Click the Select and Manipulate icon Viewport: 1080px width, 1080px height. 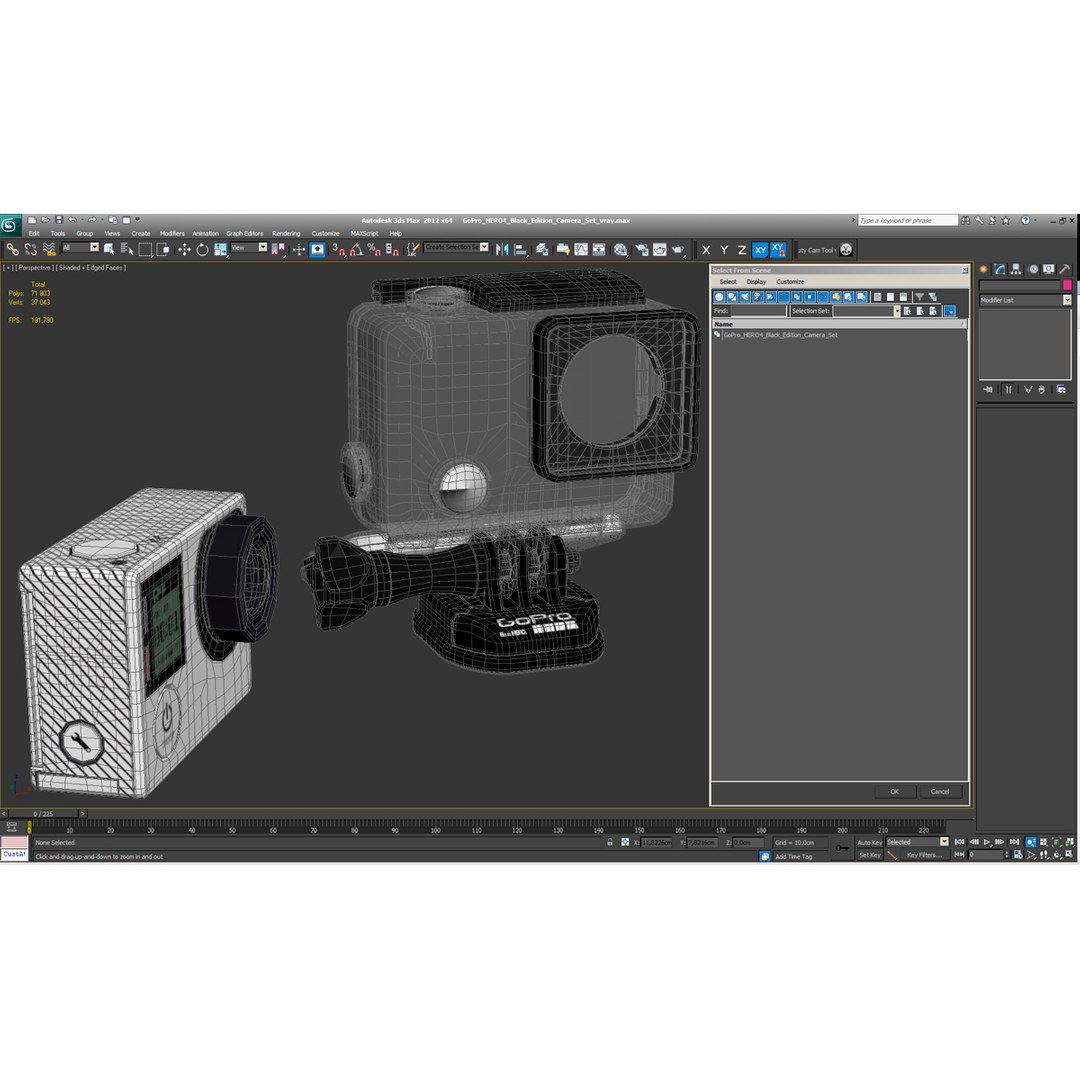[298, 249]
